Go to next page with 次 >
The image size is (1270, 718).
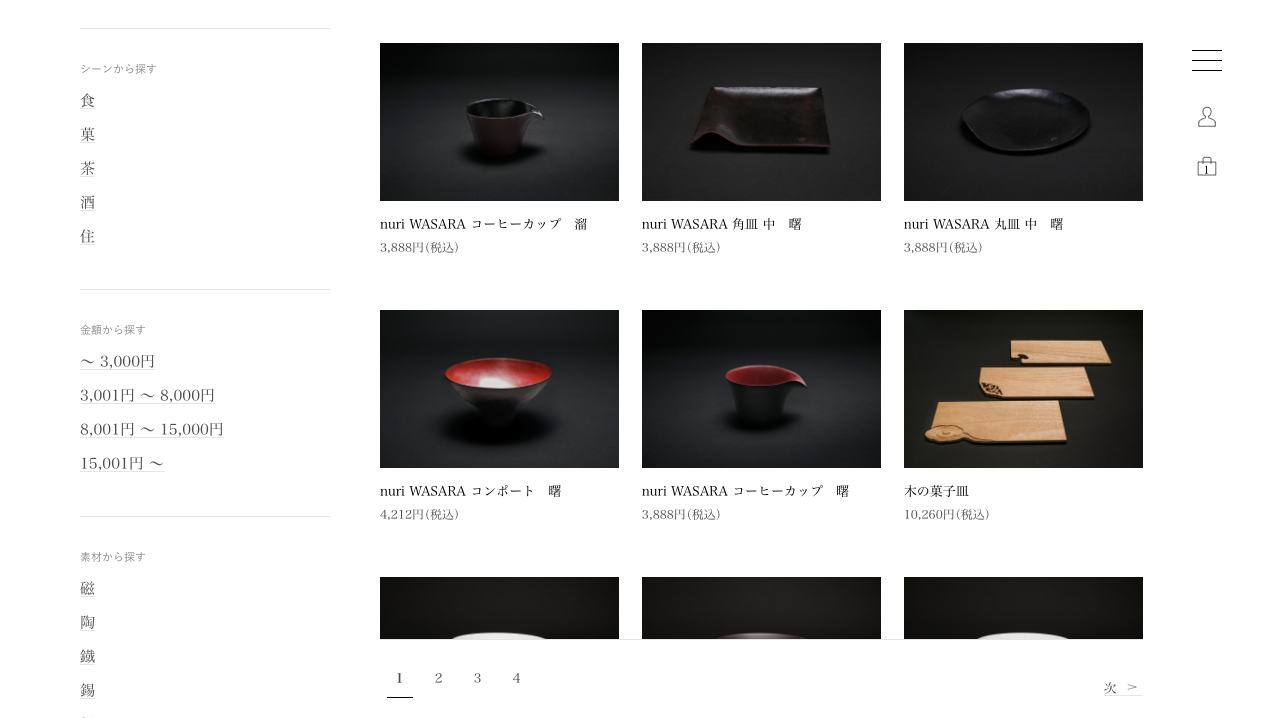tap(1122, 687)
